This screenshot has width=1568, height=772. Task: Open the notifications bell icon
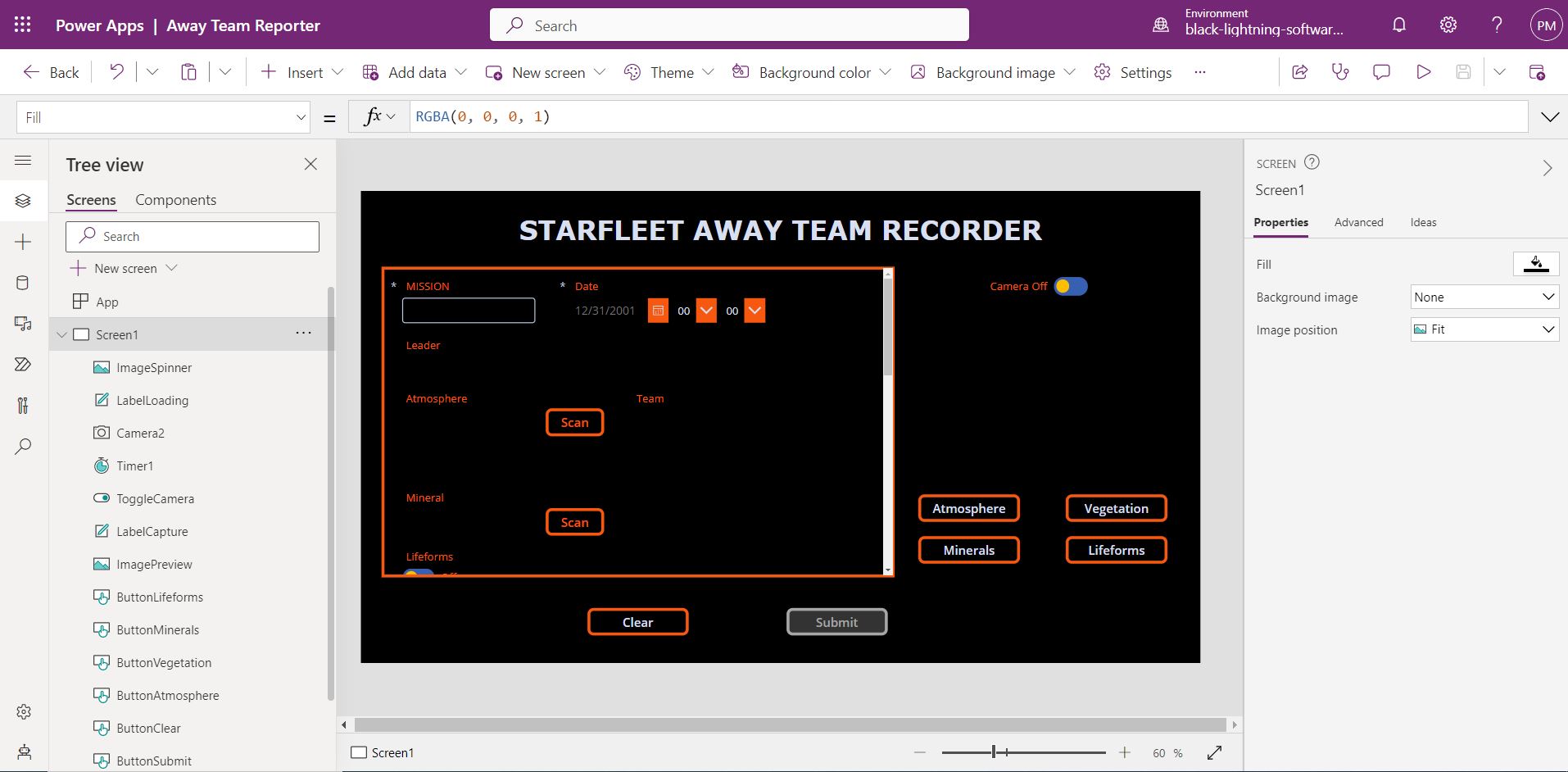pyautogui.click(x=1399, y=25)
